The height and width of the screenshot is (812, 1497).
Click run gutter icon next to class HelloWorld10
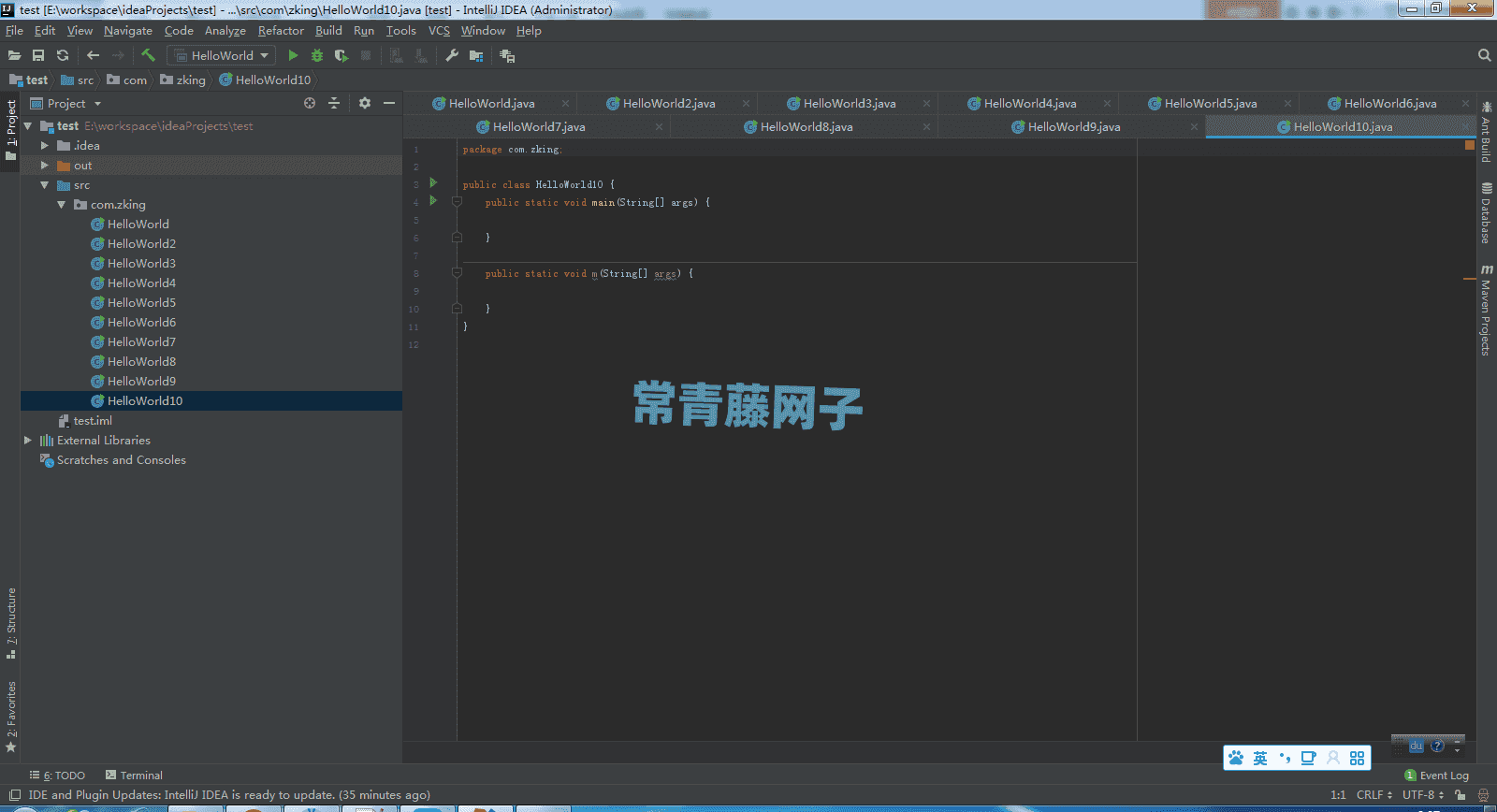pos(433,182)
